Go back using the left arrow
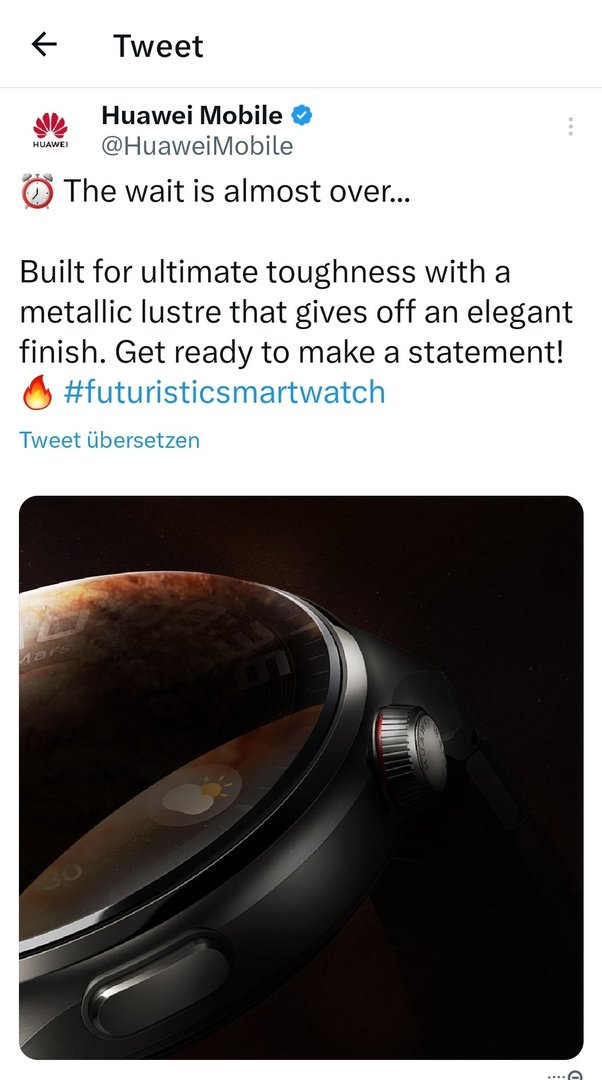 click(44, 45)
